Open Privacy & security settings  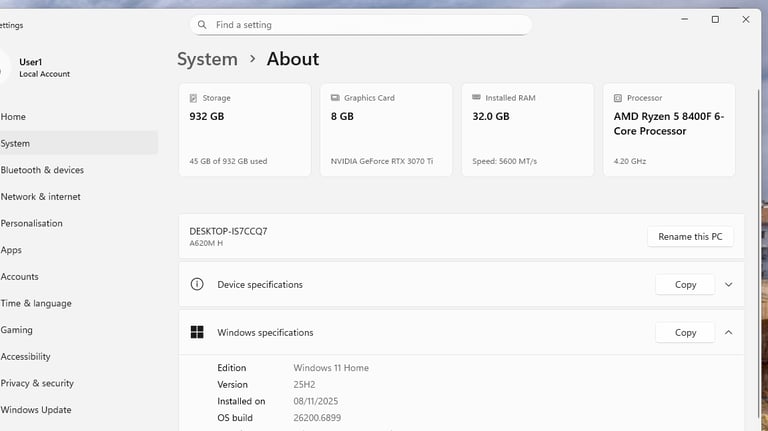coord(78,383)
